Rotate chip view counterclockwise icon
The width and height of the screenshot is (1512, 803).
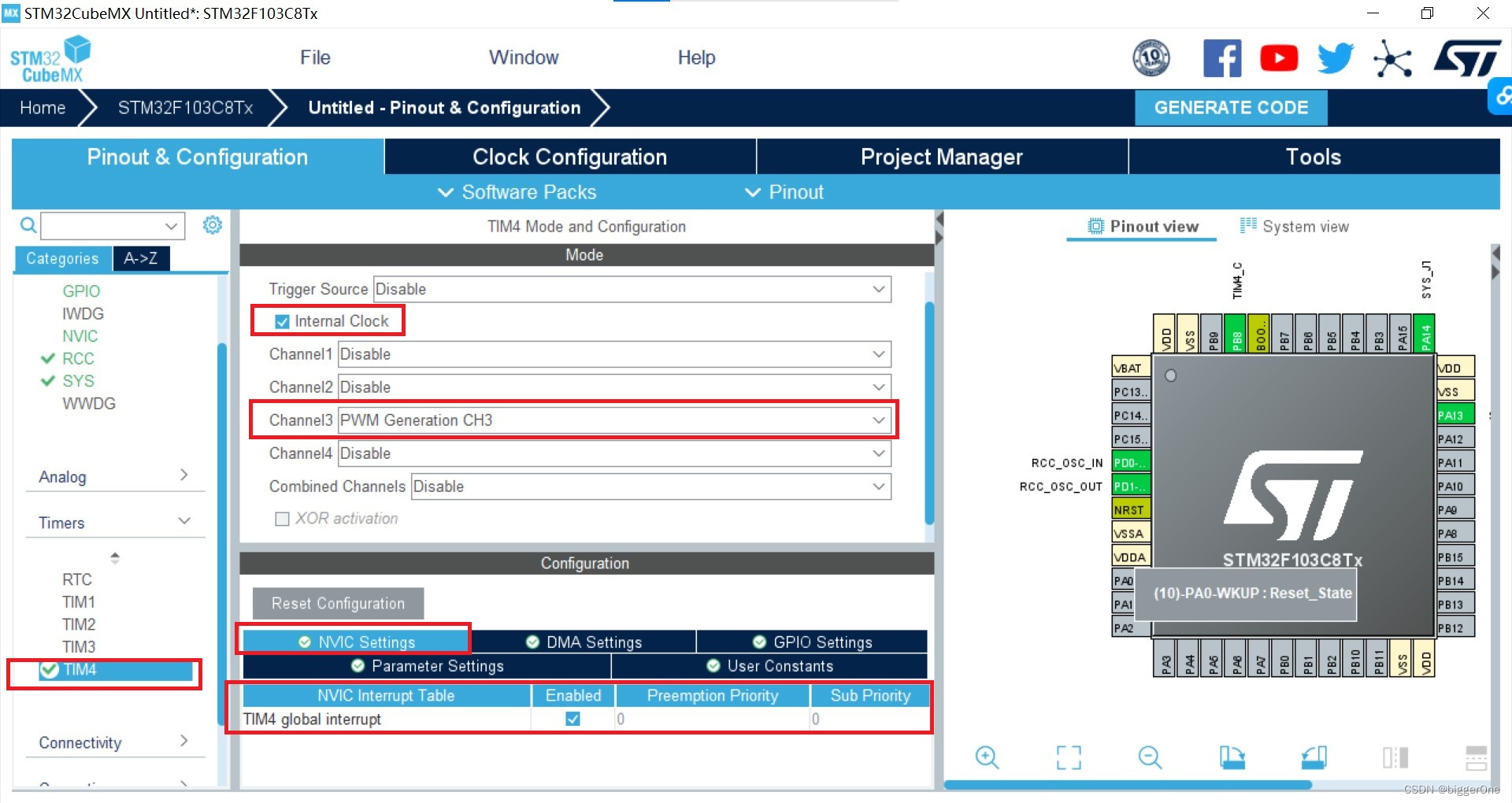(x=1314, y=757)
